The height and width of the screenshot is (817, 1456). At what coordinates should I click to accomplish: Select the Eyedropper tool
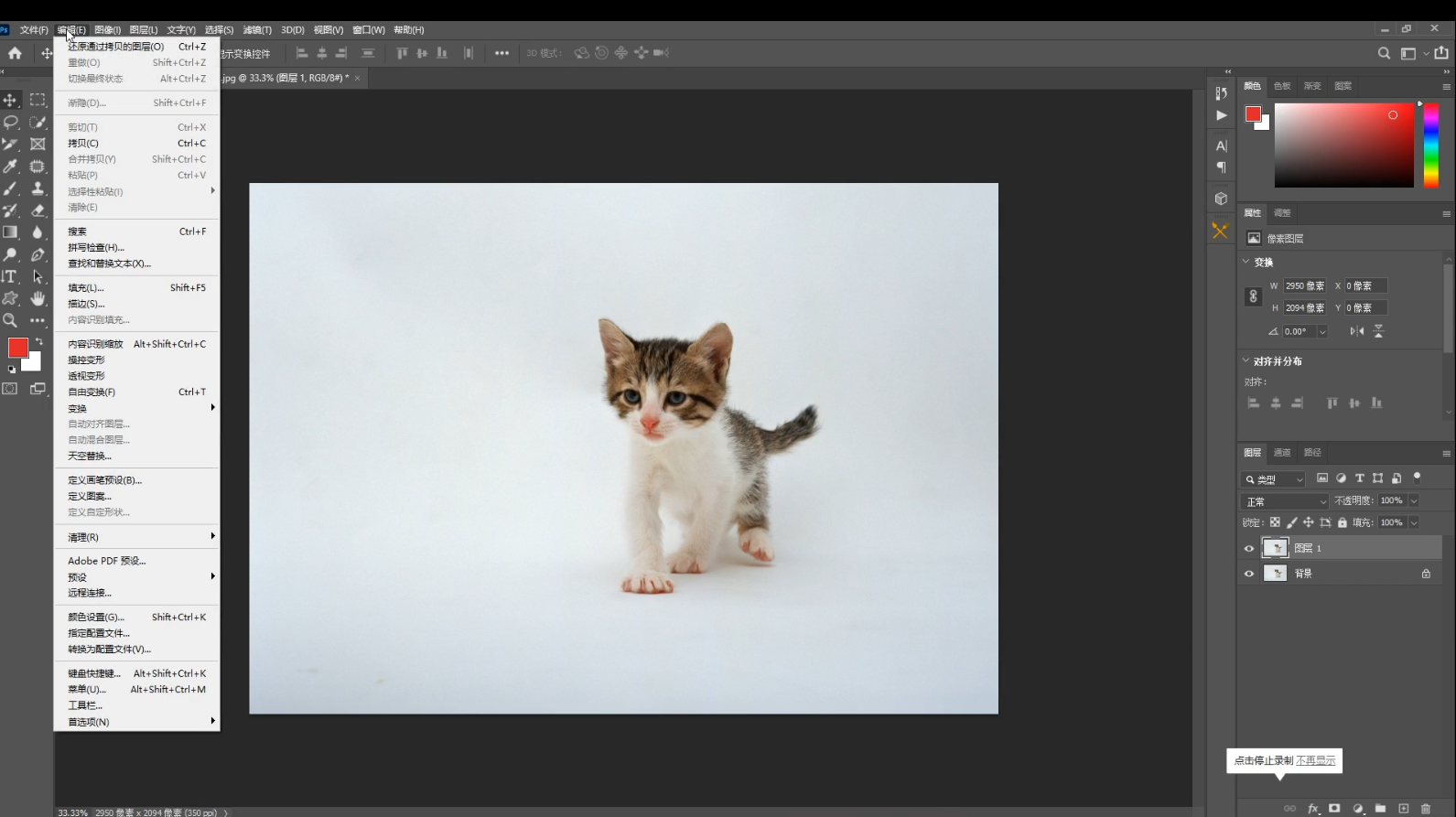tap(10, 167)
